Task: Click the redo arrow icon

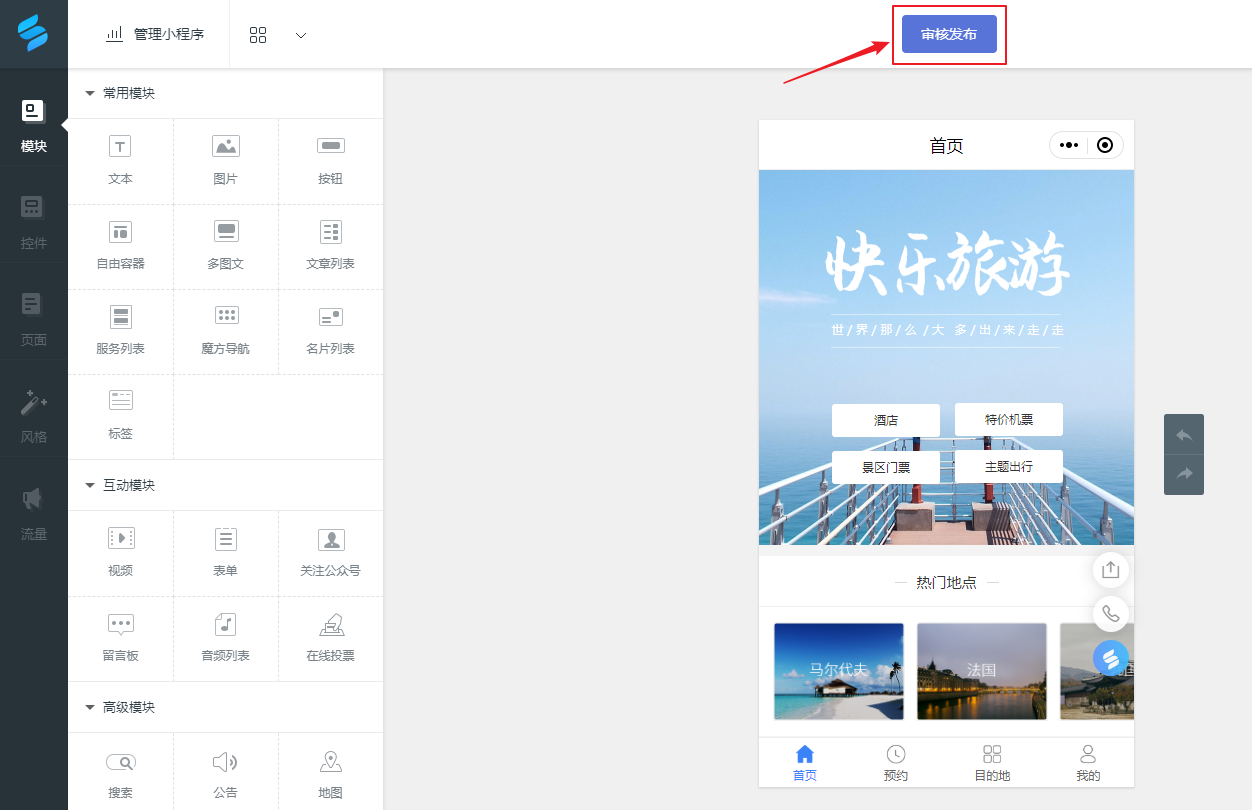Action: 1184,474
